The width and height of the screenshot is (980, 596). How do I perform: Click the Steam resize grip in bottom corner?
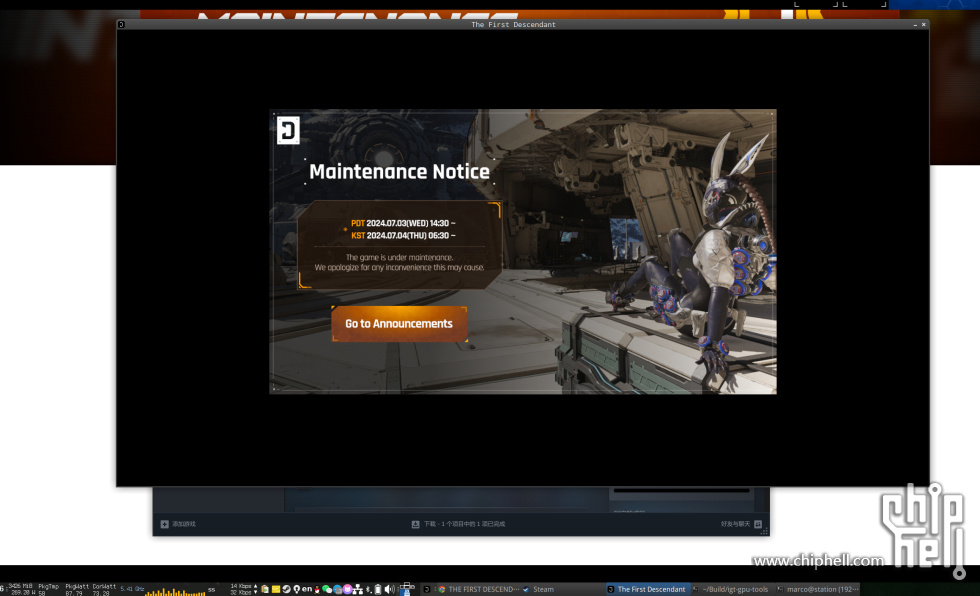764,531
